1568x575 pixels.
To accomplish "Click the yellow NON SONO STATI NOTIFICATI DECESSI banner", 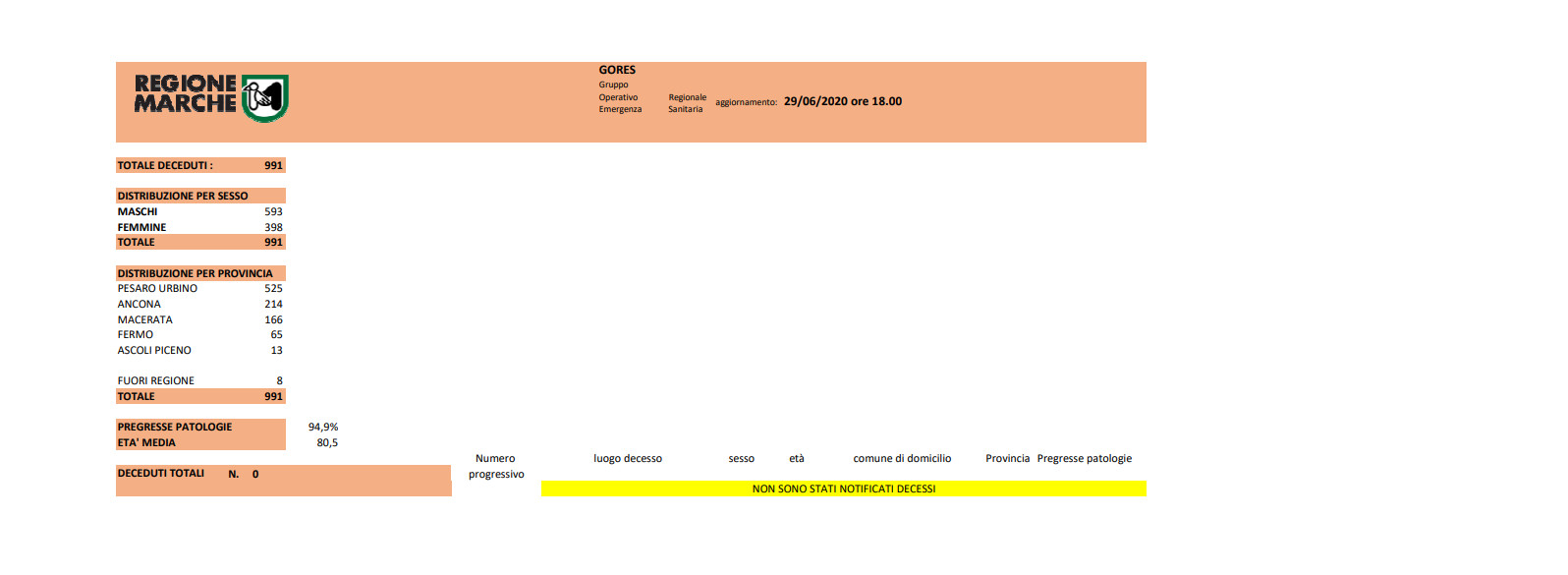I will tap(844, 489).
